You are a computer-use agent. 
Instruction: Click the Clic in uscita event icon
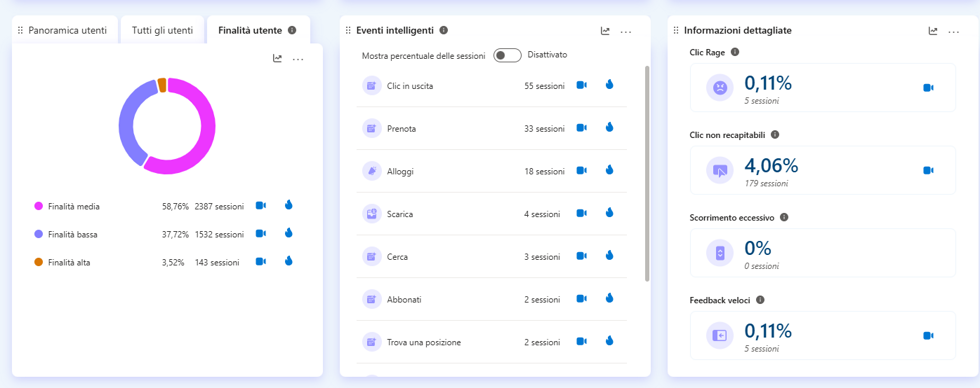pos(372,86)
